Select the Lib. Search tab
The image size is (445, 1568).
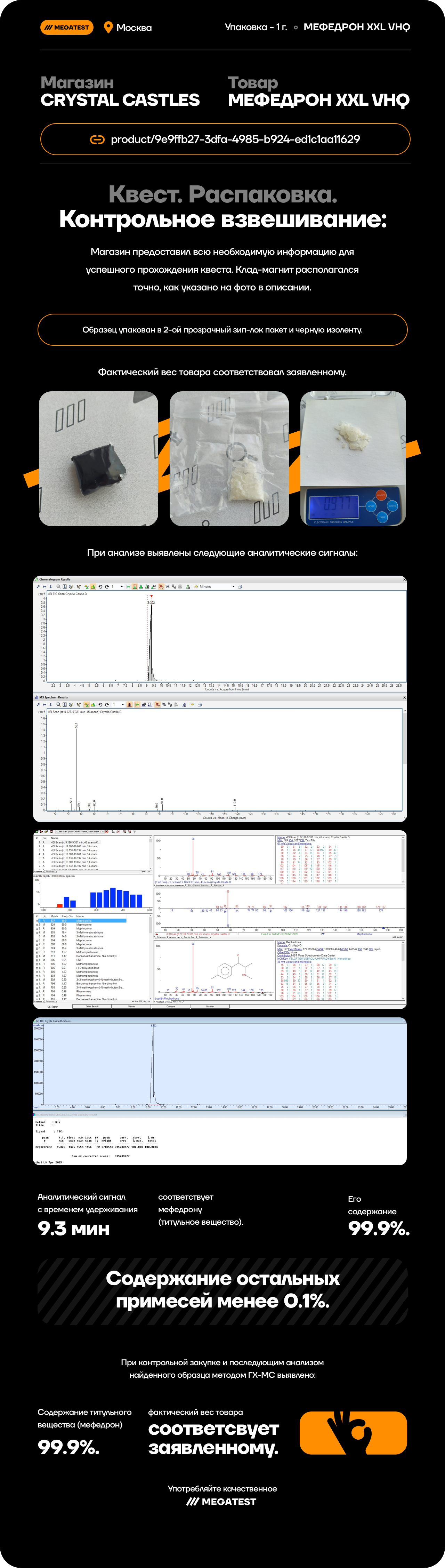point(53,1006)
